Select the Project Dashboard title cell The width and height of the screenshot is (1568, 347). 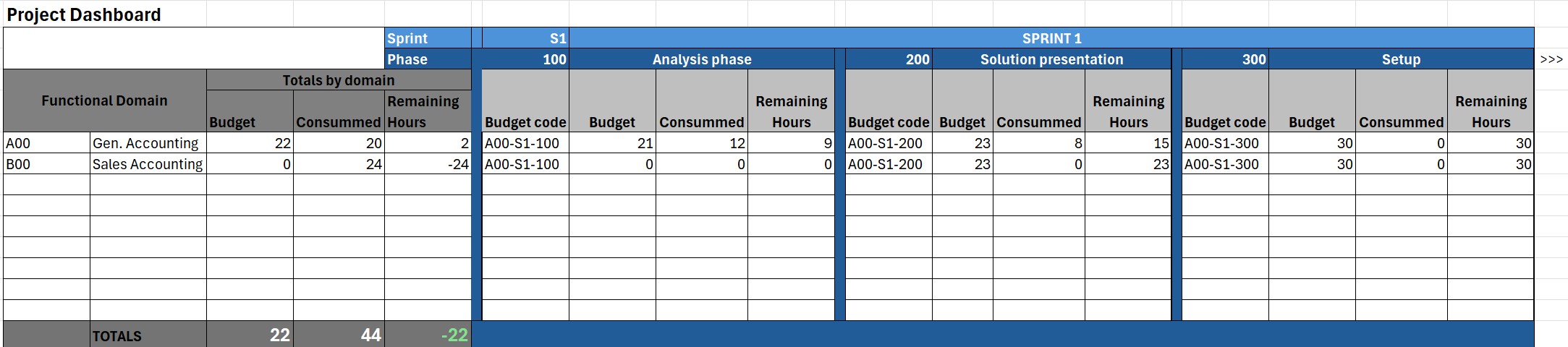tap(84, 14)
